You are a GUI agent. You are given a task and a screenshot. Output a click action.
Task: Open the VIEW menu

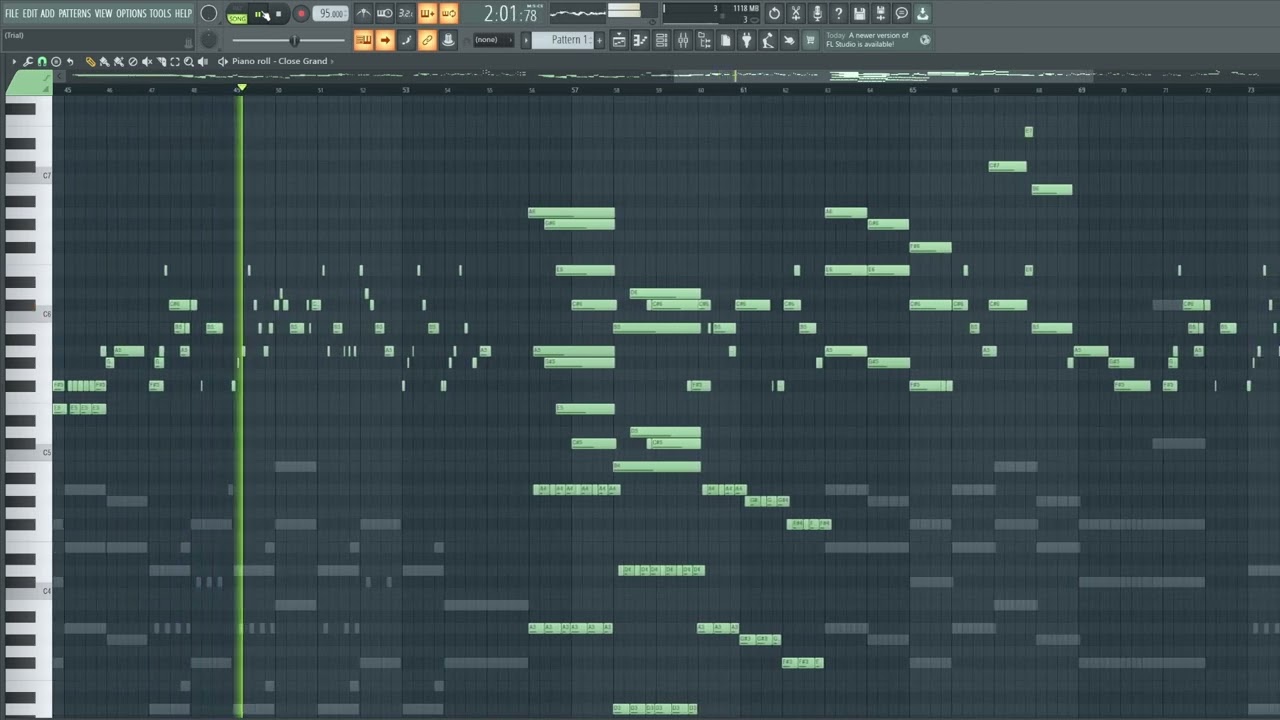pos(103,14)
